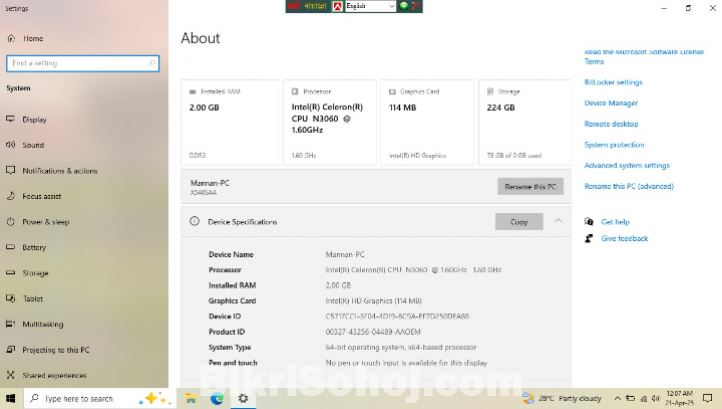Click the taskbar clock showing 12:07 AM
722x409 pixels.
tap(679, 398)
